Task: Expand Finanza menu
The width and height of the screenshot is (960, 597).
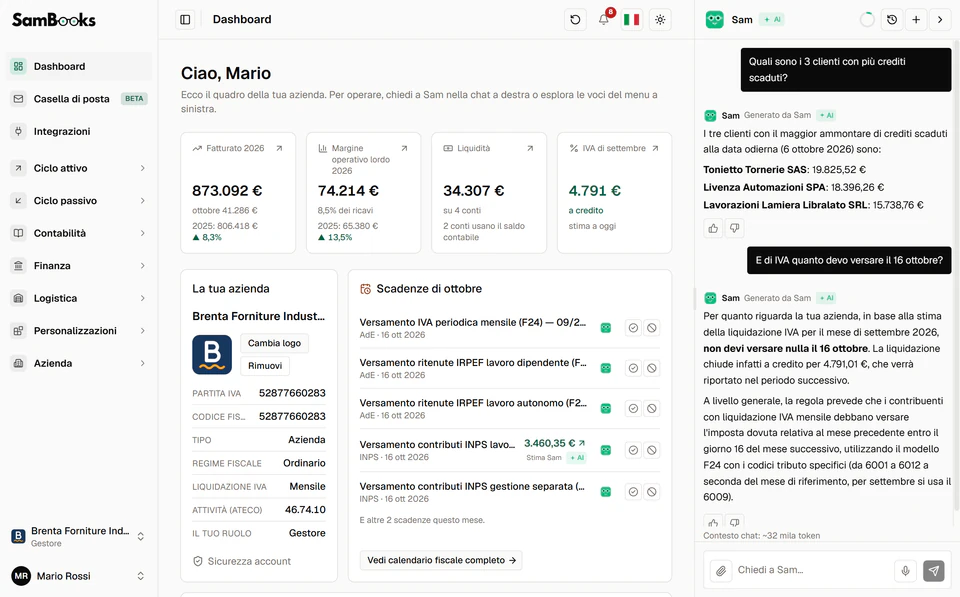Action: [79, 266]
